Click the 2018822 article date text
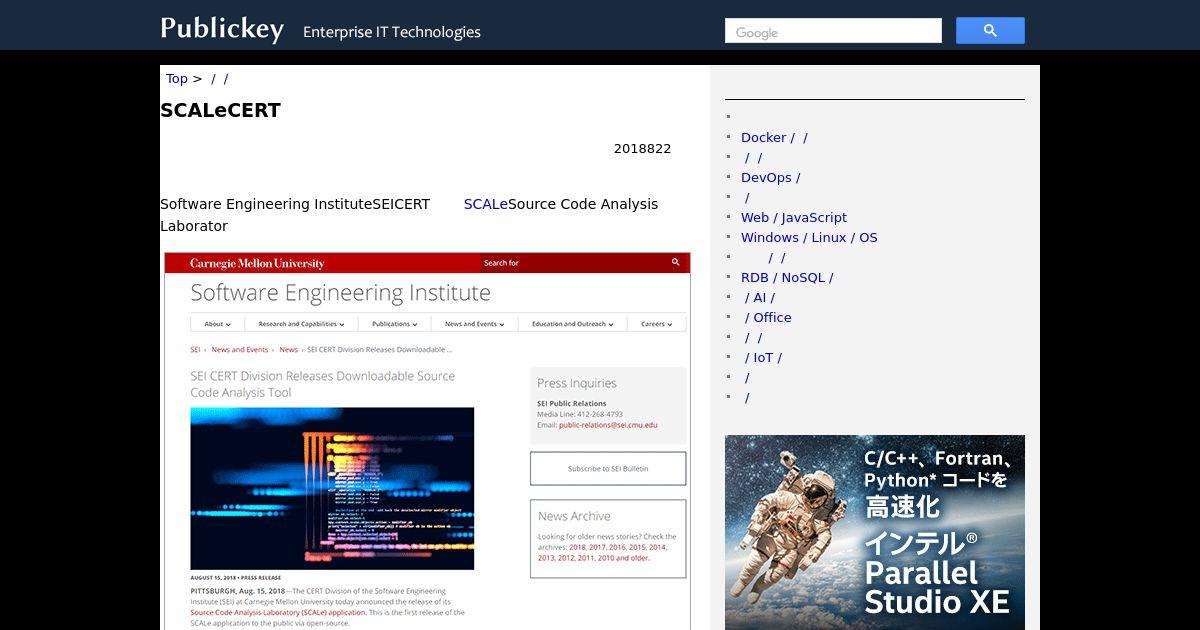1200x630 pixels. pos(642,149)
